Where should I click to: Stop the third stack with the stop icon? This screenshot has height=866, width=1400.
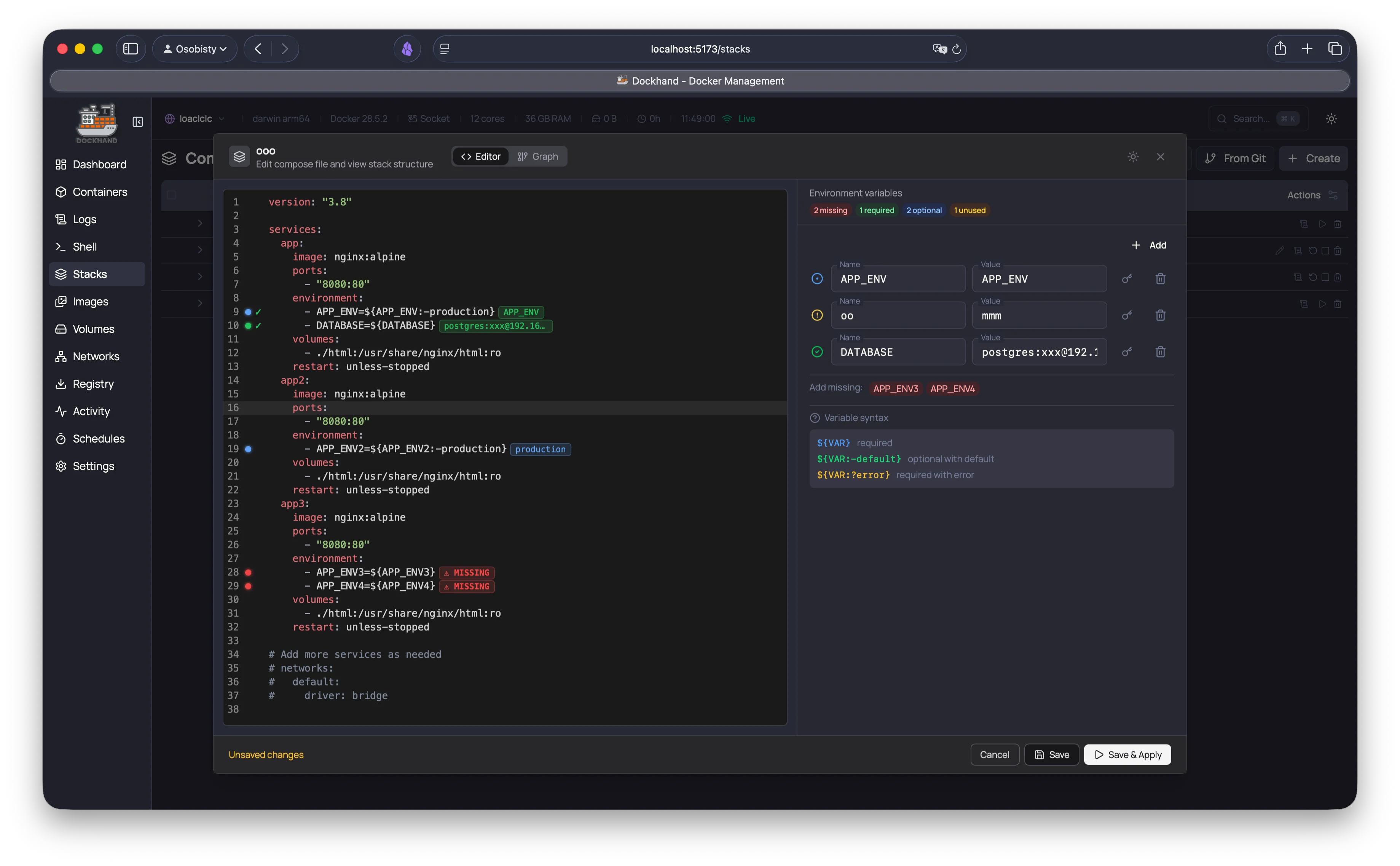(1326, 276)
